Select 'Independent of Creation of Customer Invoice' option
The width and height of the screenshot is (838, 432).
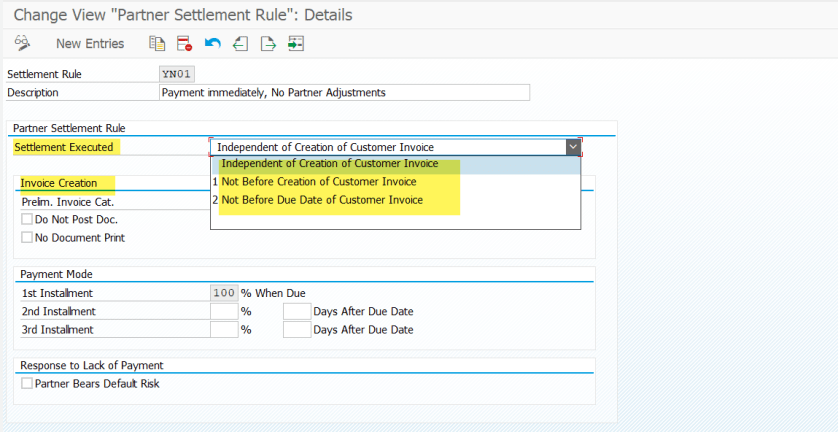329,164
